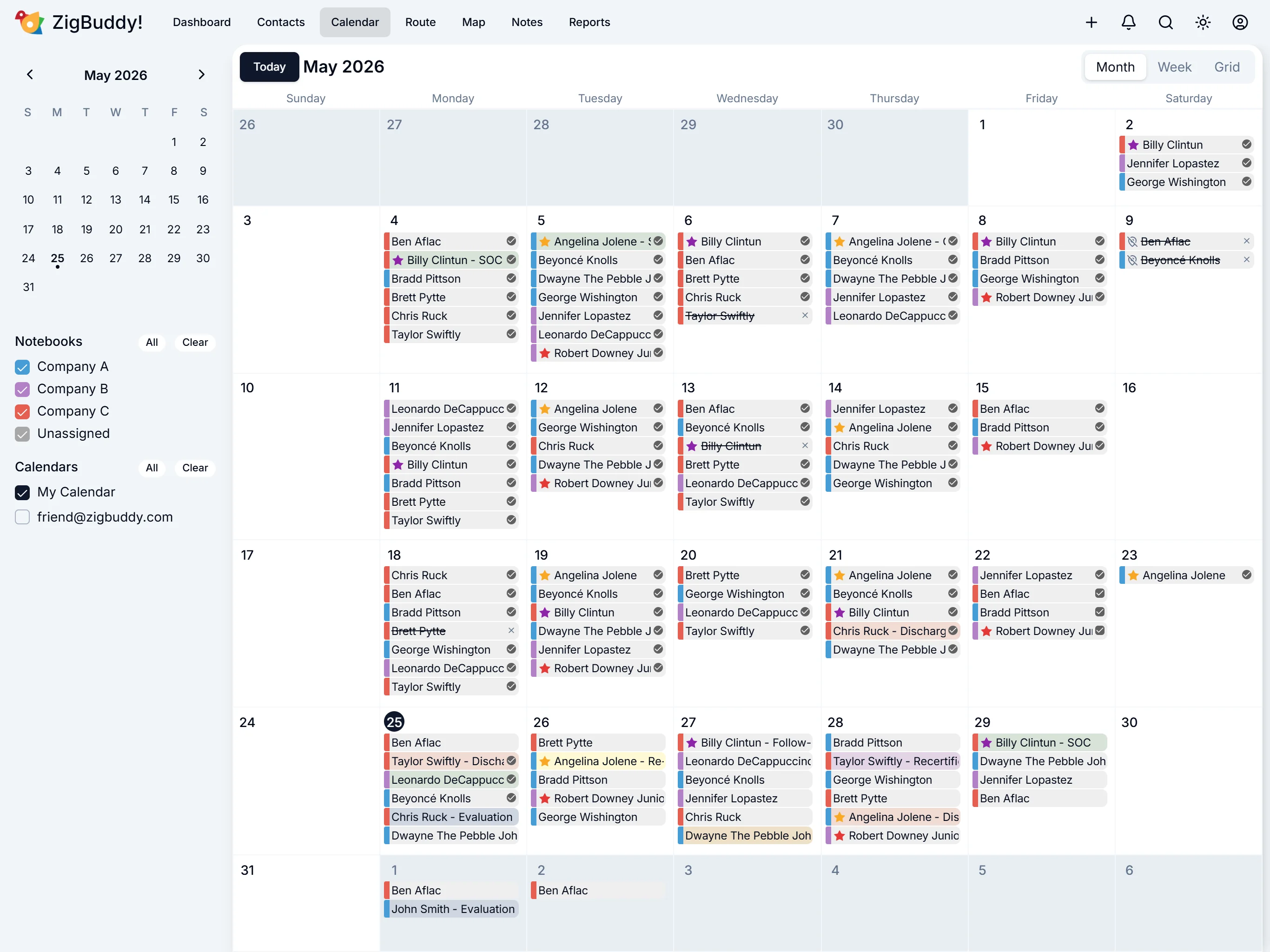Image resolution: width=1270 pixels, height=952 pixels.
Task: Switch to Week view
Action: point(1174,67)
